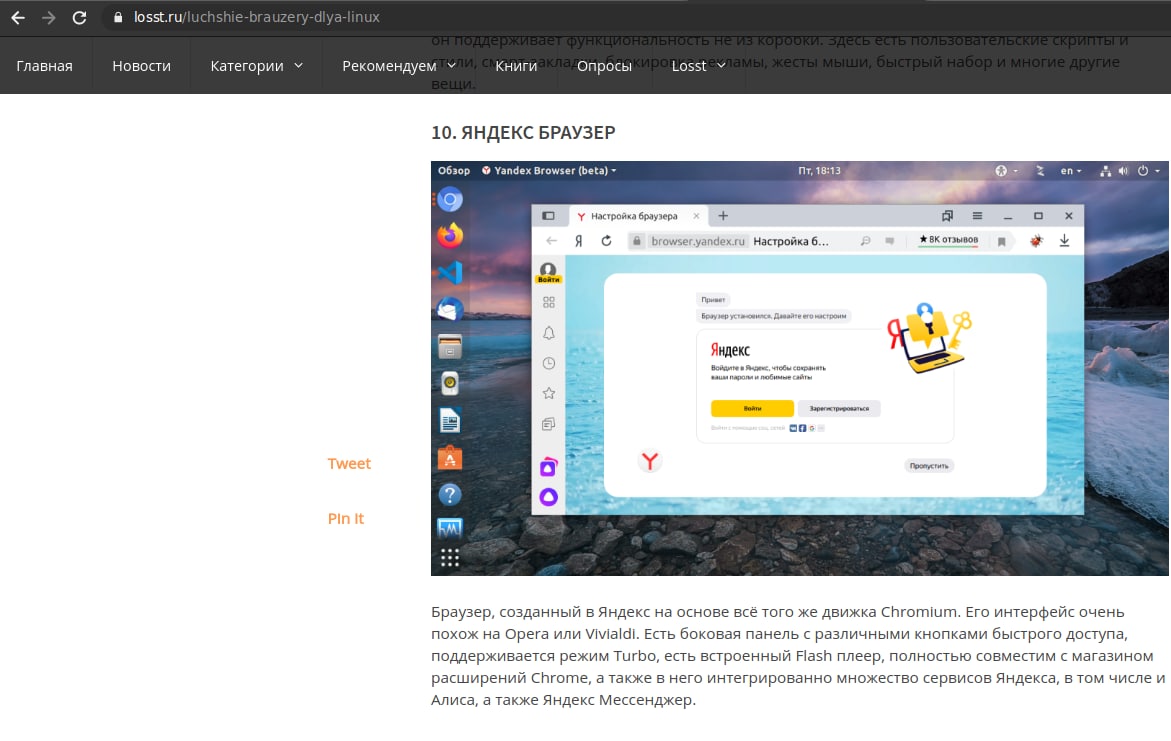Open the collections icon in Yandex sidebar
This screenshot has height=741, width=1171.
[549, 424]
